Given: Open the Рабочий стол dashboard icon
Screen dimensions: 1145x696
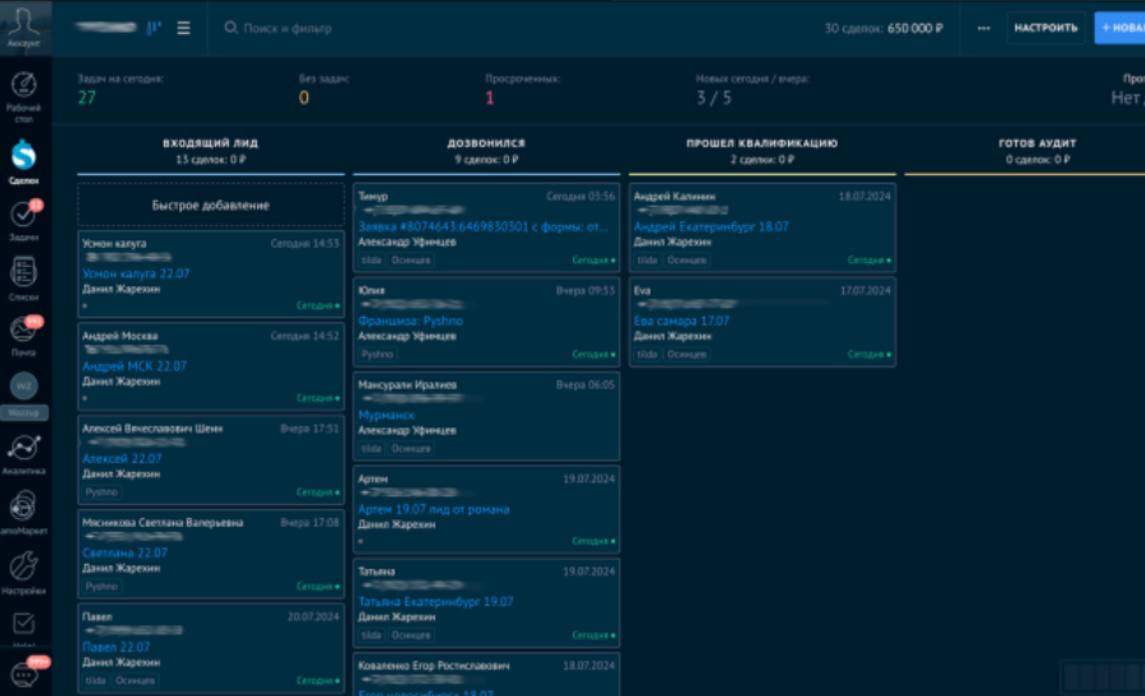Looking at the screenshot, I should pyautogui.click(x=23, y=85).
